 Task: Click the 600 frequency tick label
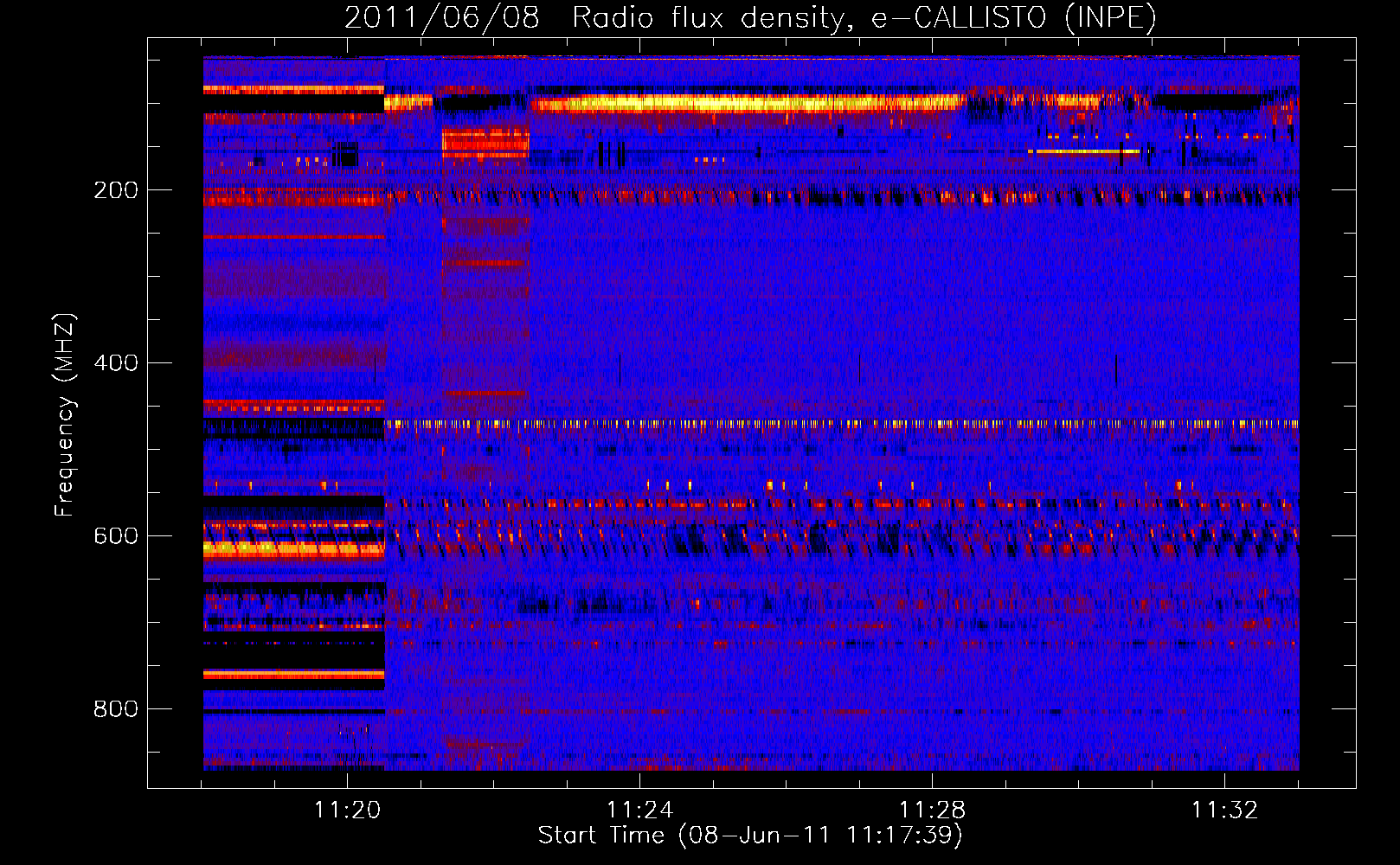click(116, 535)
